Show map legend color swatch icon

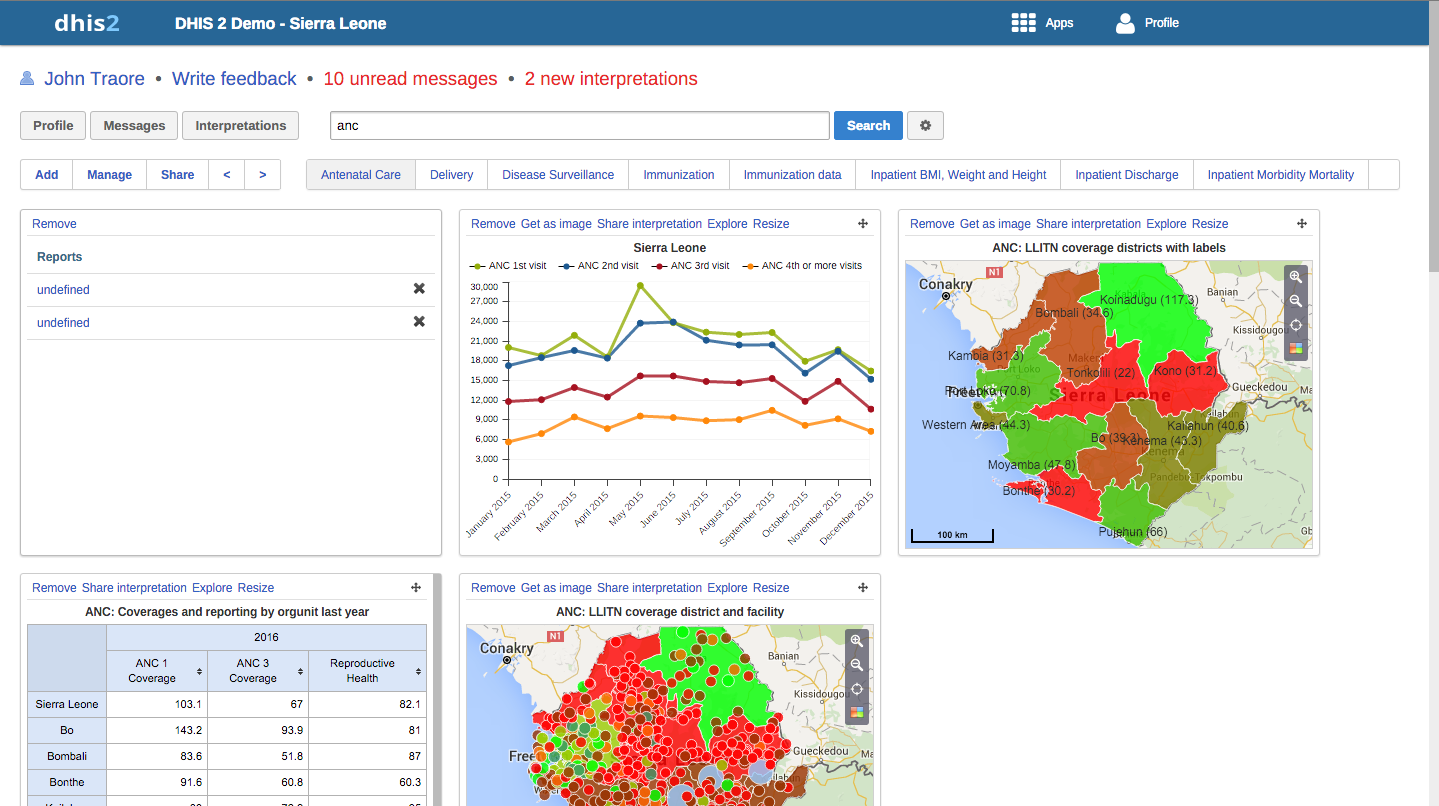(x=1295, y=349)
